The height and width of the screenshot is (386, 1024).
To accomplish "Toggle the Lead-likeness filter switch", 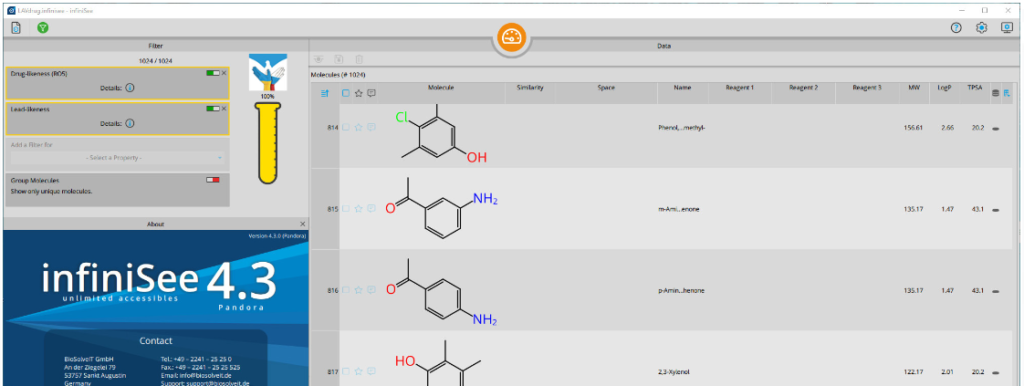I will click(x=212, y=108).
